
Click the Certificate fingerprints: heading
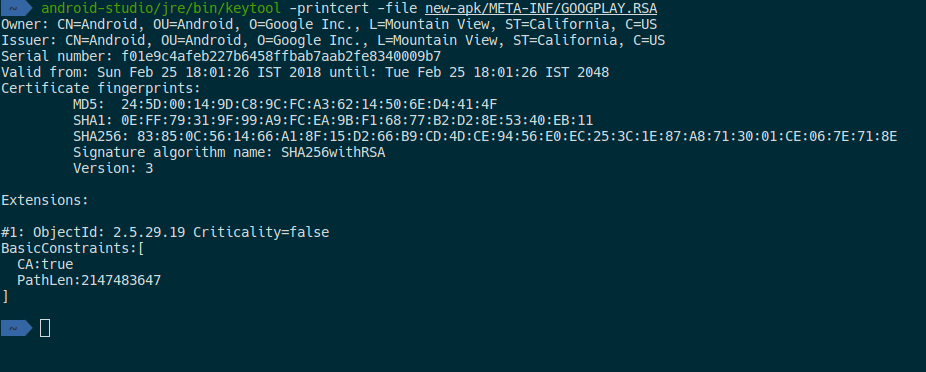(x=101, y=89)
